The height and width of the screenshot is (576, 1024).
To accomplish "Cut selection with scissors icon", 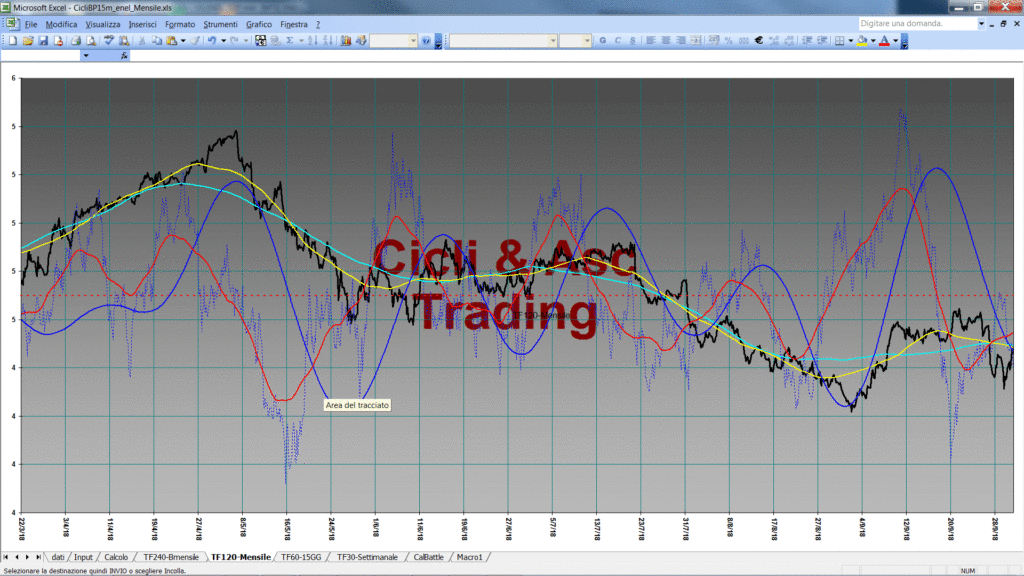I will click(x=141, y=40).
